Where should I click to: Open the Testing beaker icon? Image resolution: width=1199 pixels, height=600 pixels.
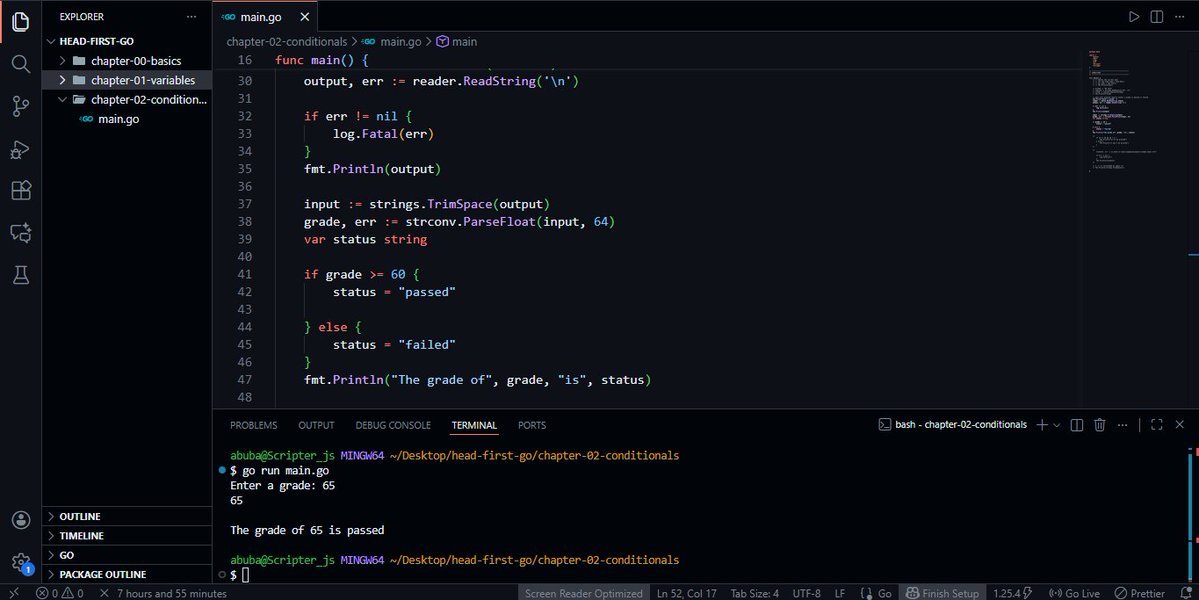click(21, 274)
